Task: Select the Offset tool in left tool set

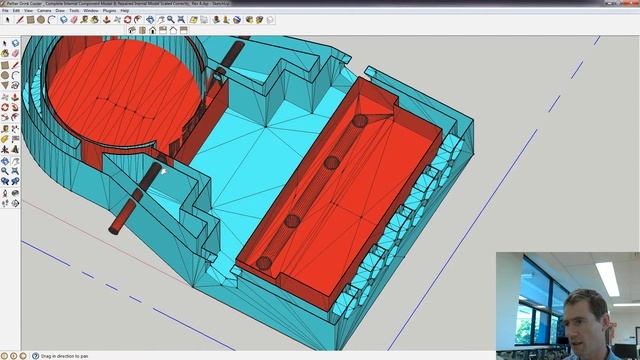Action: [x=15, y=117]
